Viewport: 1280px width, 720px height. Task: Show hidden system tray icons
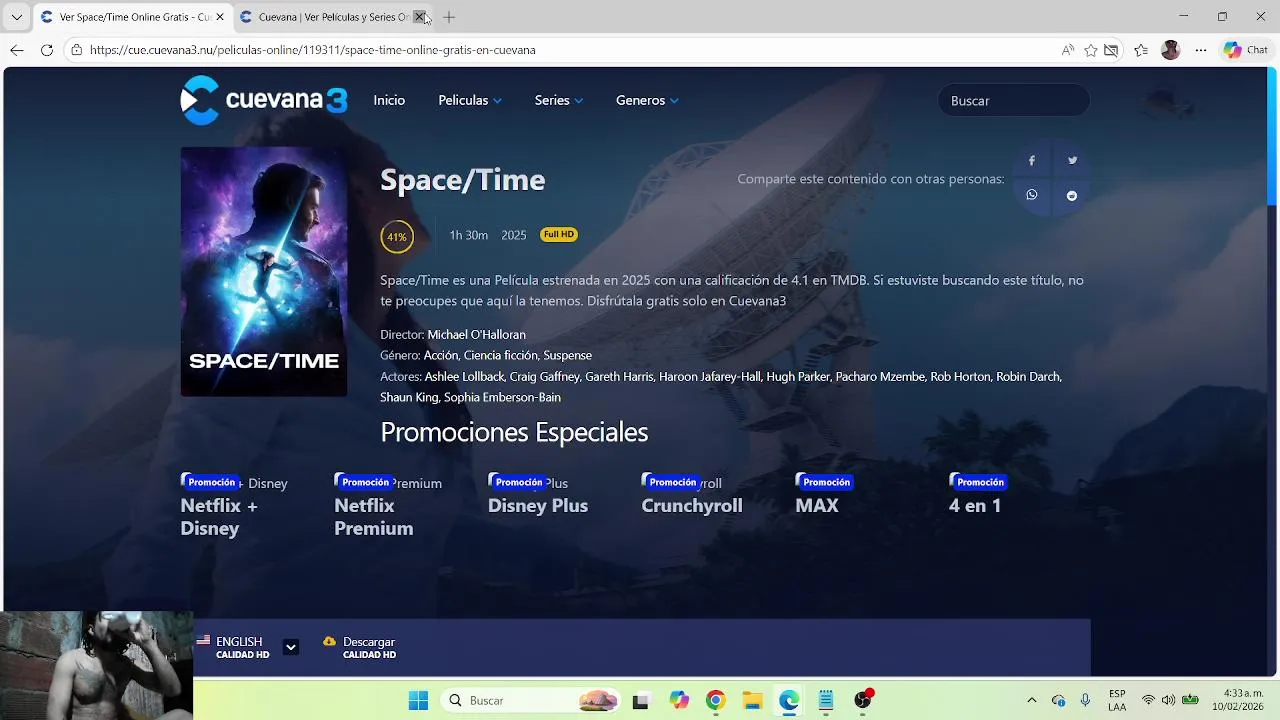1032,700
